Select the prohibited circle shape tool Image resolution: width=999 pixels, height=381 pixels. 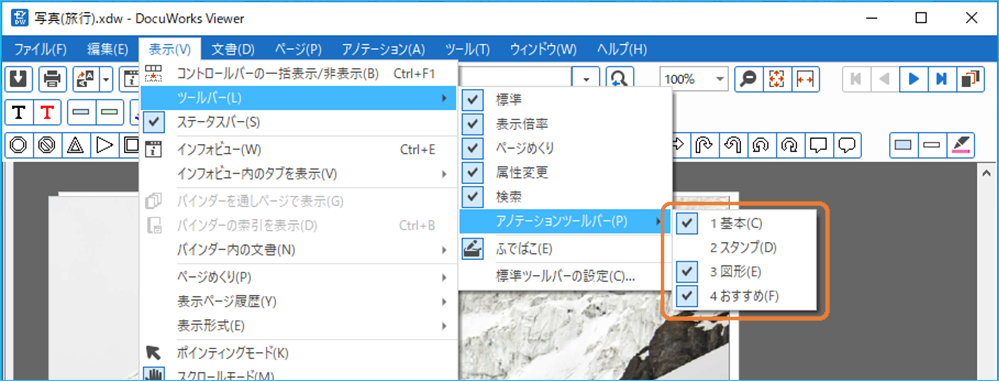point(47,146)
